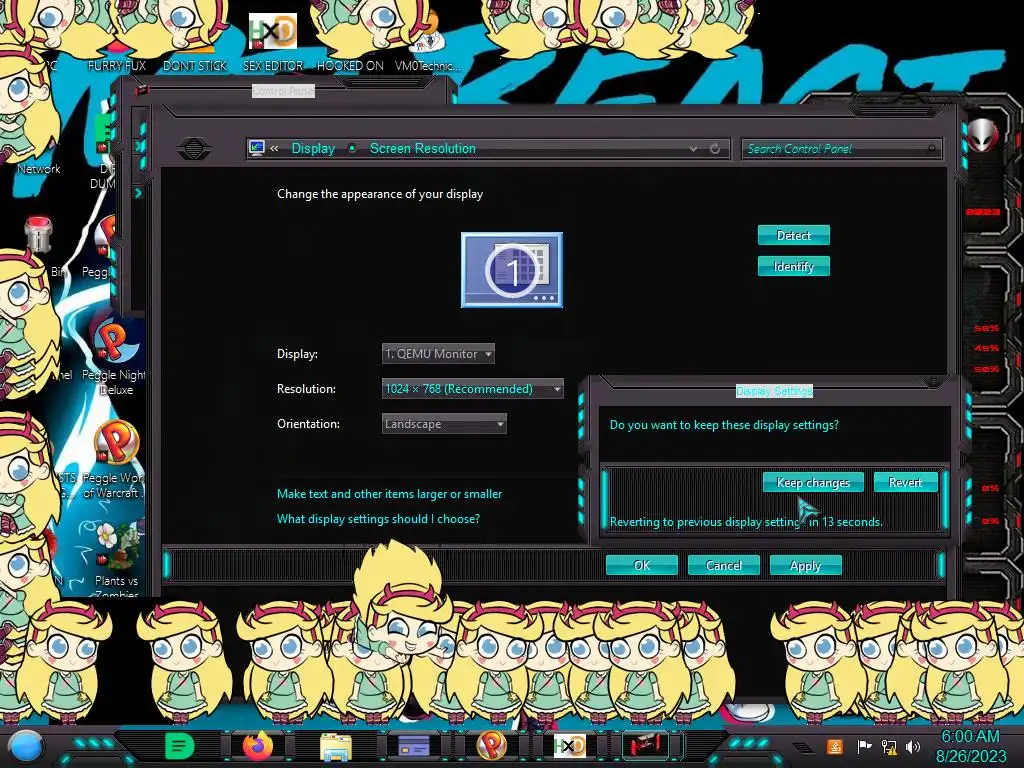Select the Peggle Nights Deluxe desktop icon
Image resolution: width=1024 pixels, height=768 pixels.
(x=114, y=356)
